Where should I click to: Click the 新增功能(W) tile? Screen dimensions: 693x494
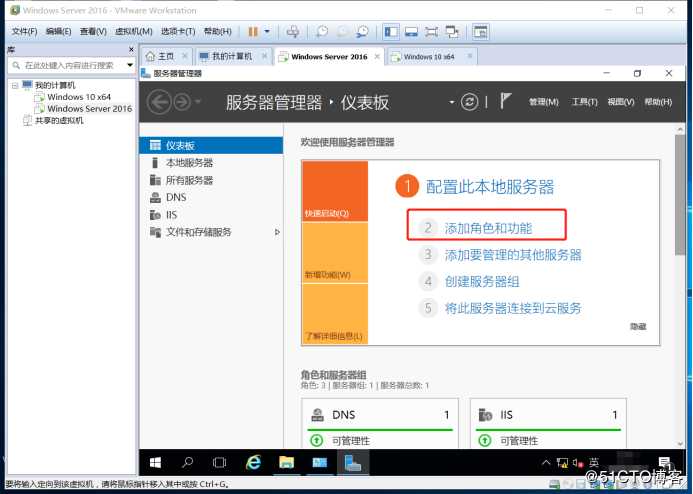335,252
